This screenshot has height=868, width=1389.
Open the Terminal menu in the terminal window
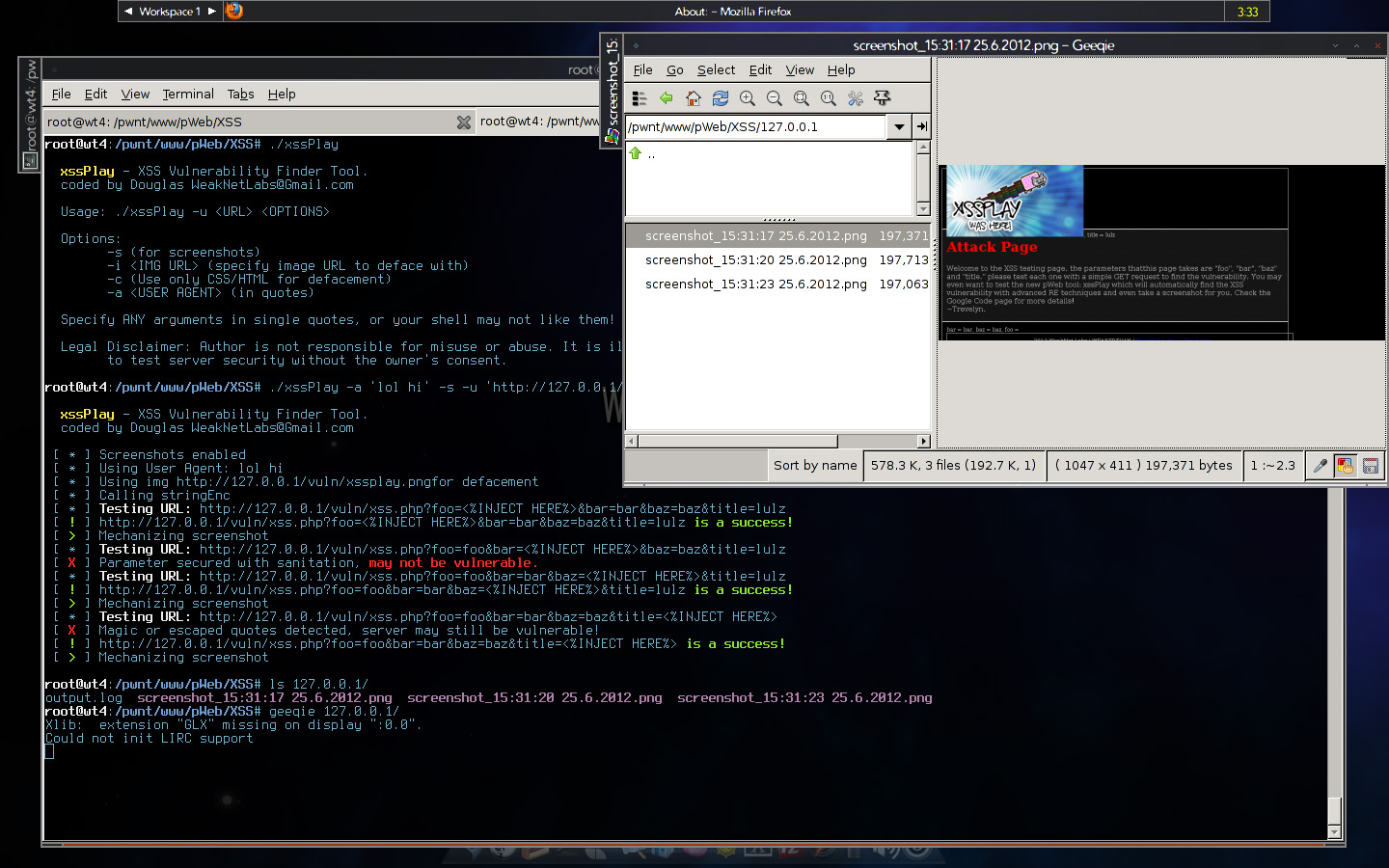tap(187, 94)
